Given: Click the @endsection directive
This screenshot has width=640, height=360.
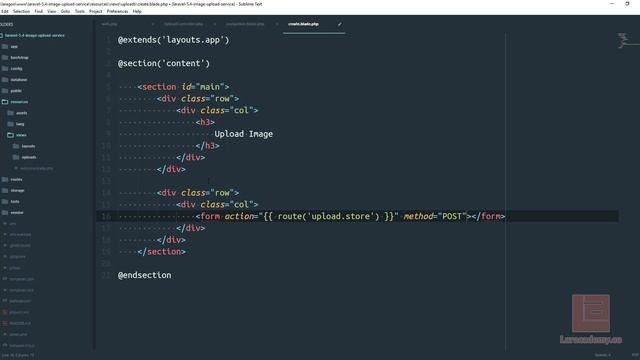Looking at the screenshot, I should click(144, 275).
